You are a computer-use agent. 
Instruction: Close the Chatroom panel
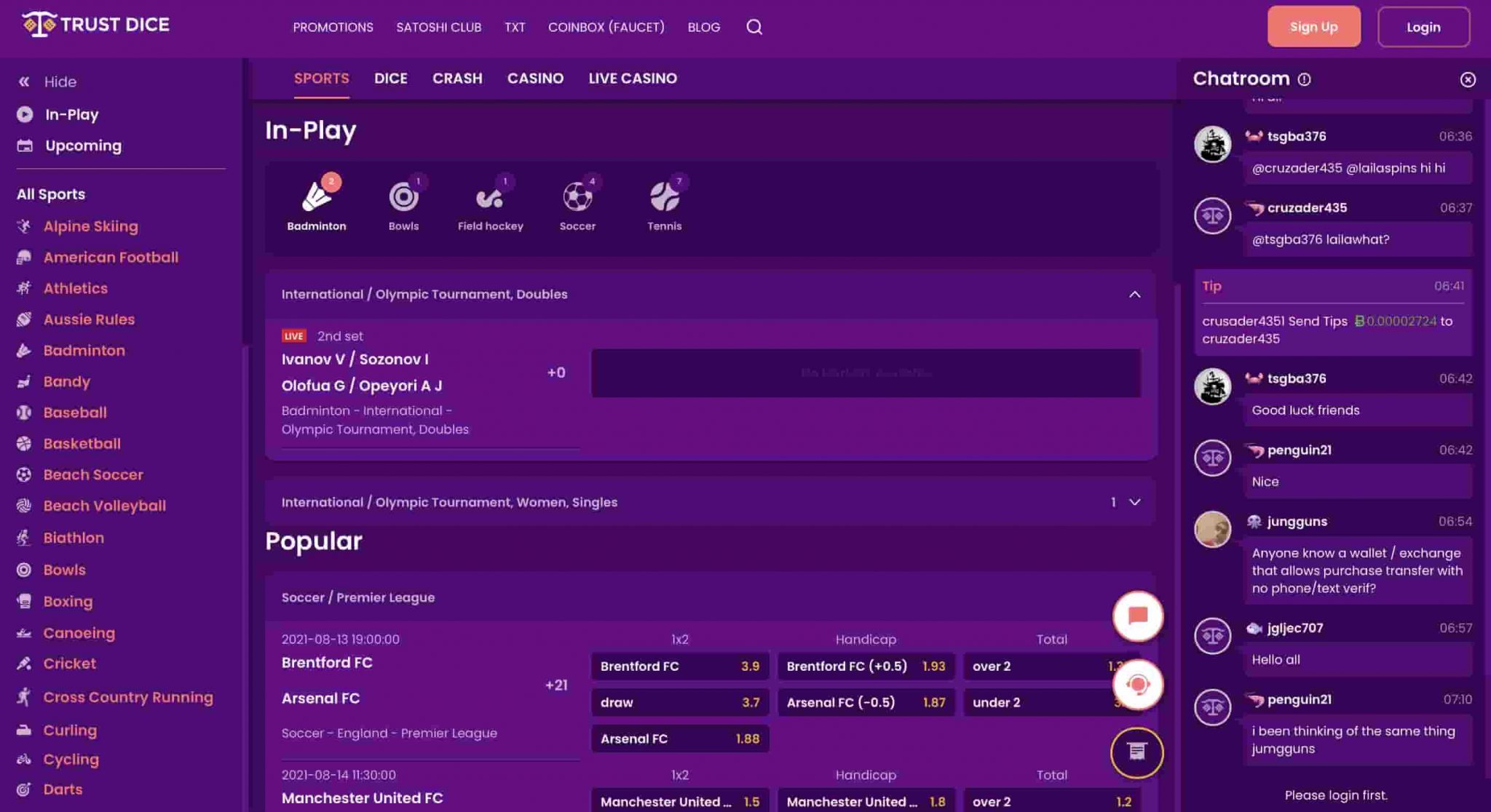pos(1468,79)
